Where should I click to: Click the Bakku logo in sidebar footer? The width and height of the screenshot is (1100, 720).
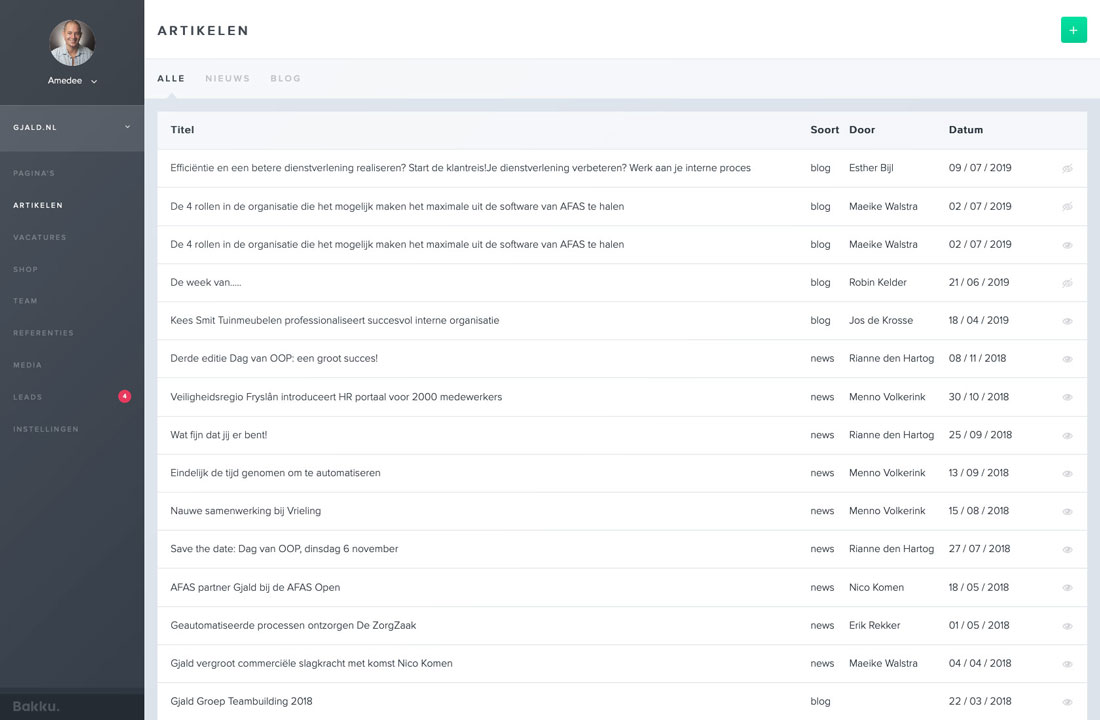coord(36,707)
